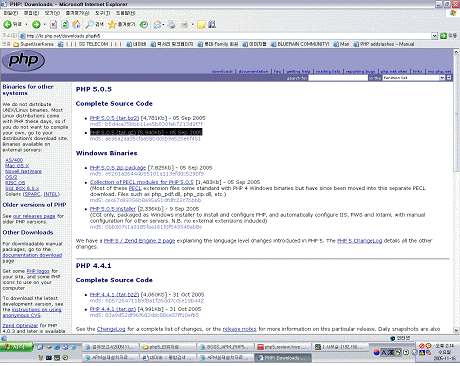
Task: Open the Novell NetWare binaries link
Action: (23, 171)
